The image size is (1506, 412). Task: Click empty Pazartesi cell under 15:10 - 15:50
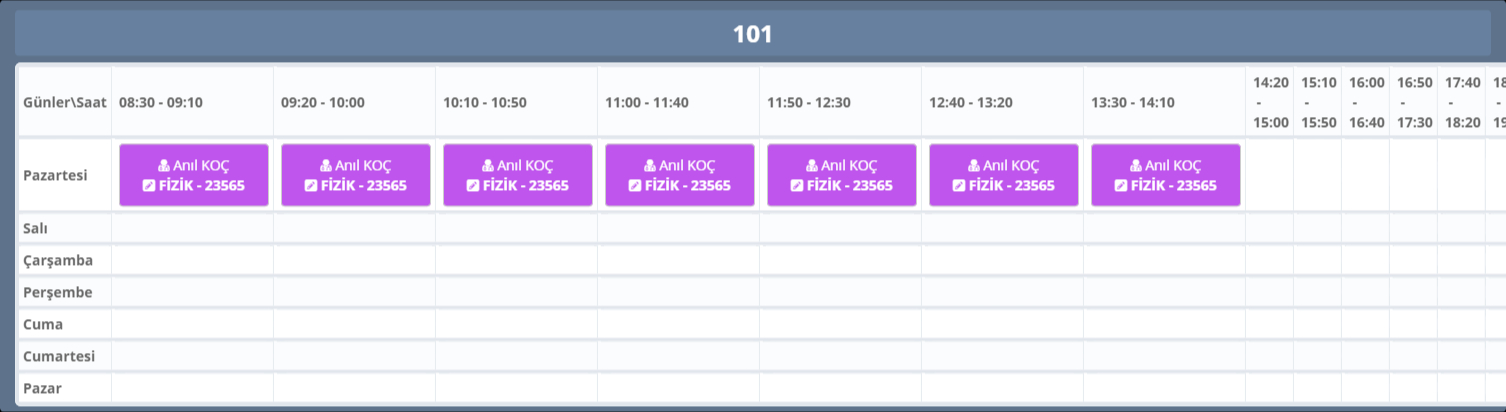pyautogui.click(x=1318, y=175)
